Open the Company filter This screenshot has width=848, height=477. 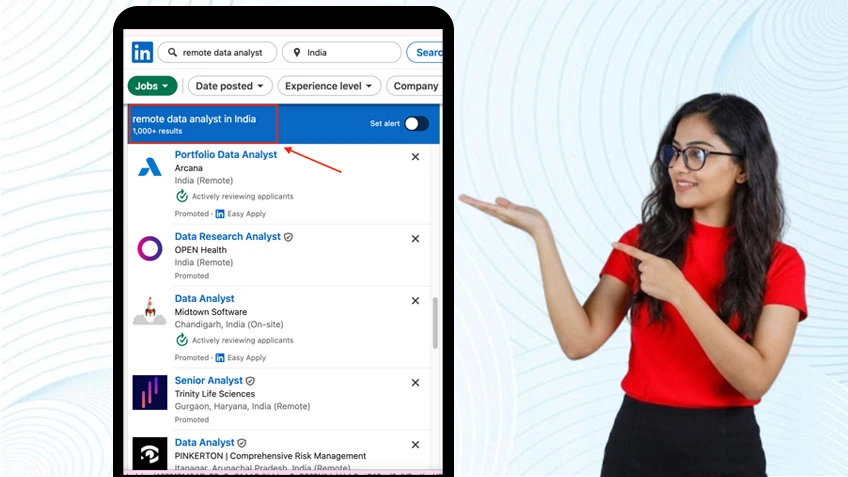point(415,86)
